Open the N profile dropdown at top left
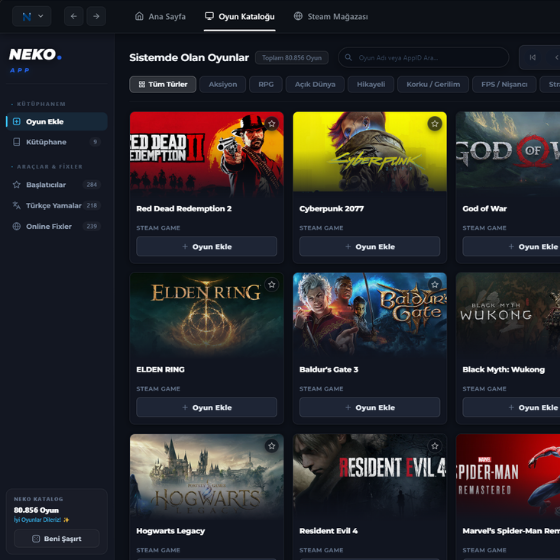This screenshot has height=560, width=560. [32, 16]
